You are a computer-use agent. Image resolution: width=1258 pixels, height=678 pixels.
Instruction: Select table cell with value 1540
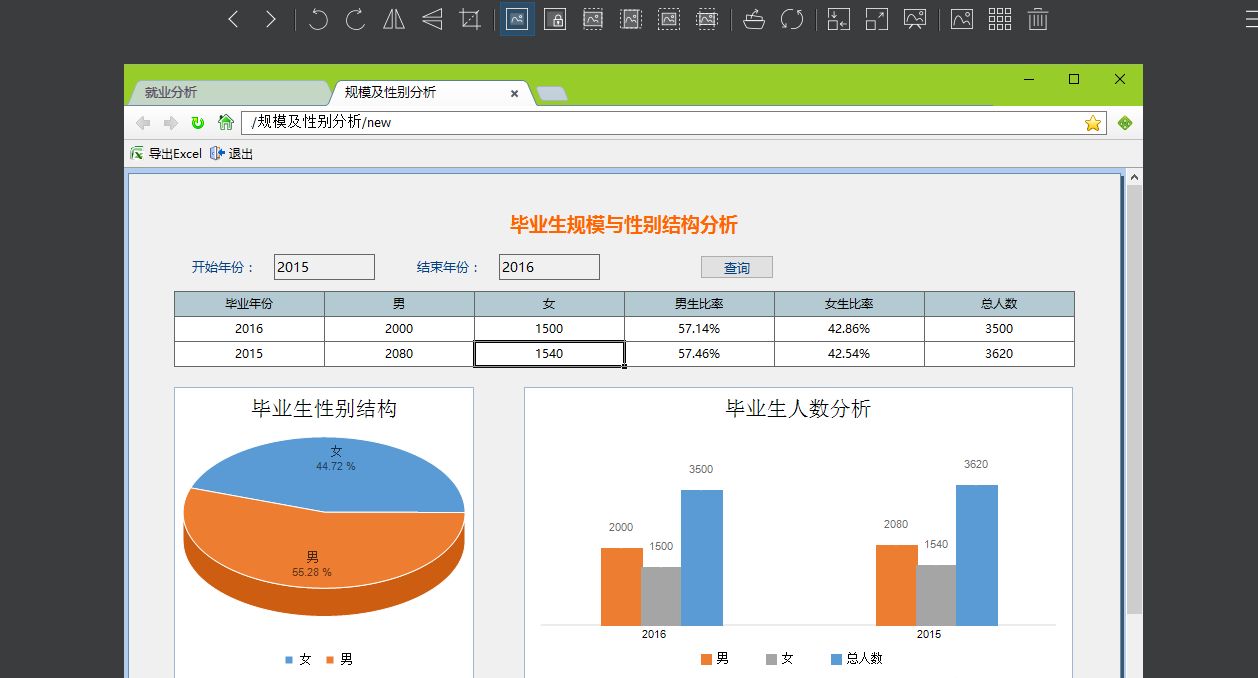tap(549, 354)
